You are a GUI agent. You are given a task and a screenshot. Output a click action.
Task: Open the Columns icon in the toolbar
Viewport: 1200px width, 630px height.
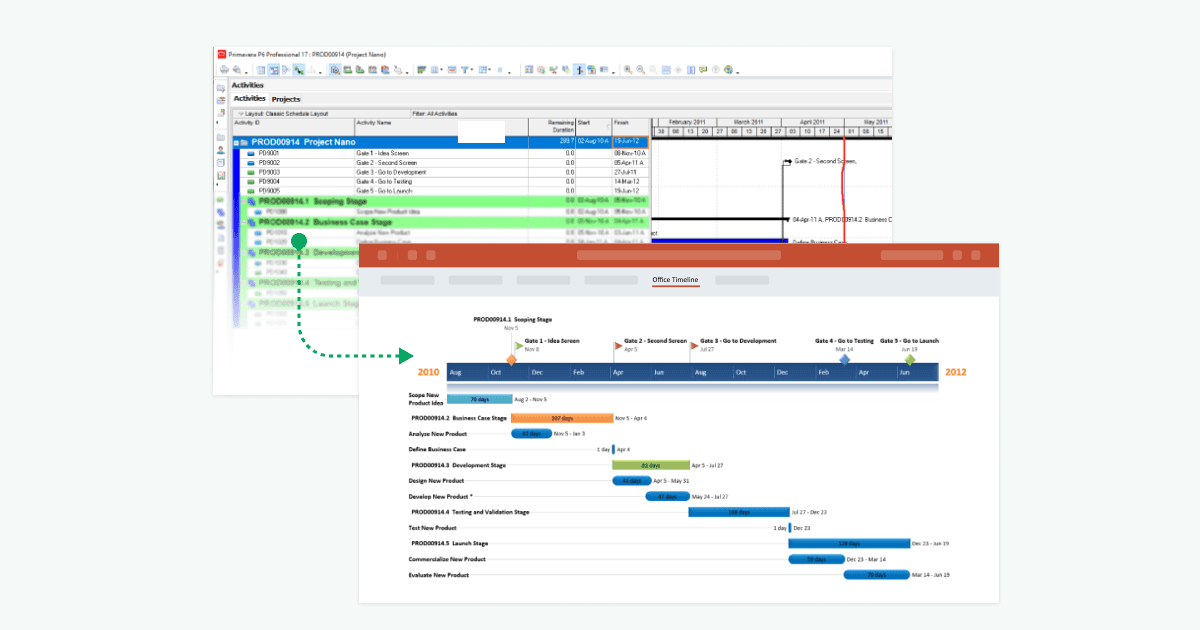point(434,70)
